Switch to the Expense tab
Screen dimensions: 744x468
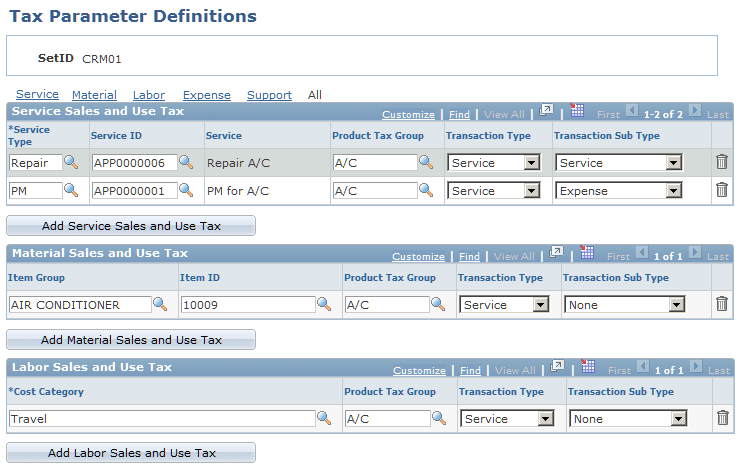pos(206,95)
